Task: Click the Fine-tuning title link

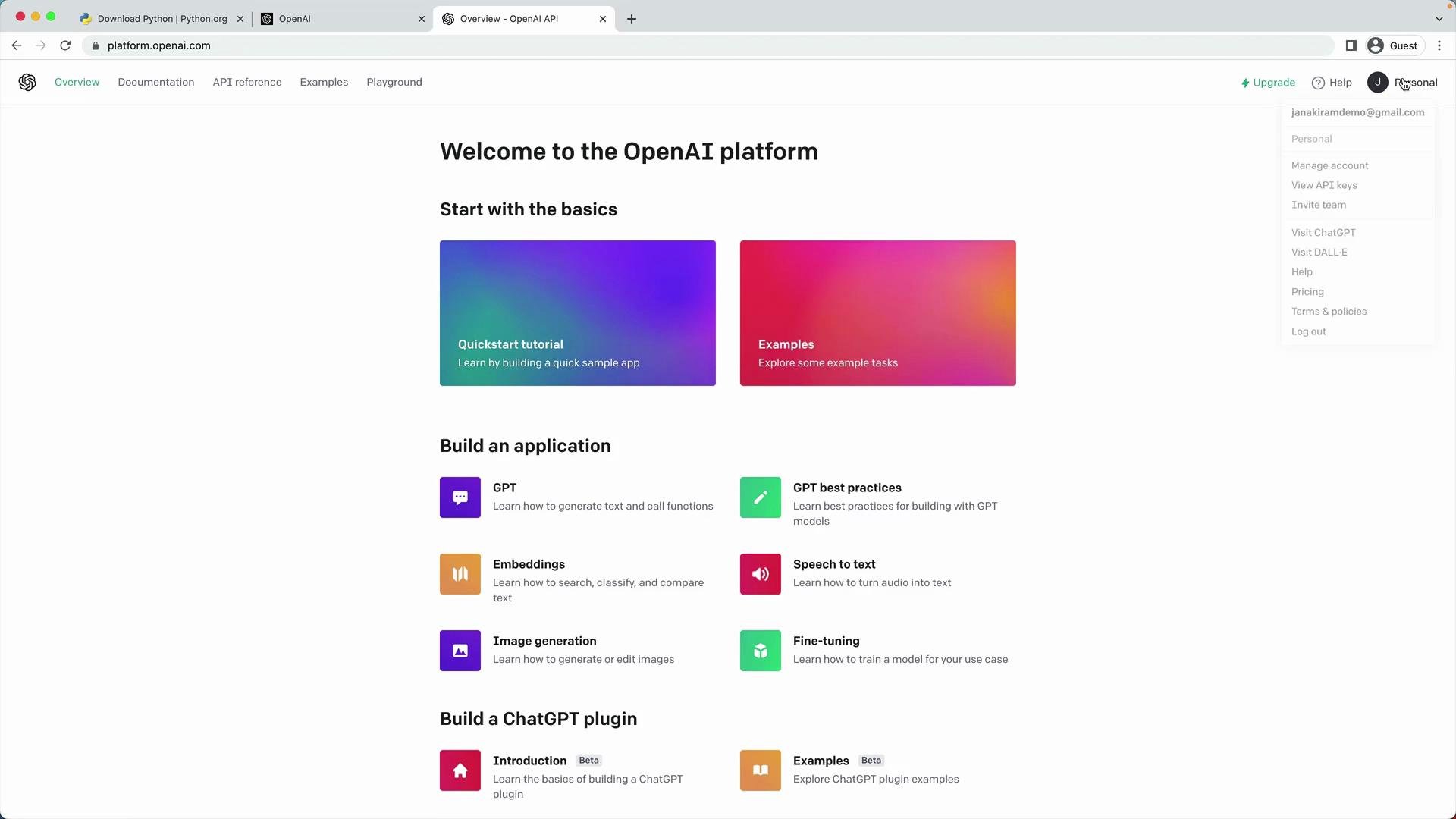Action: [826, 641]
